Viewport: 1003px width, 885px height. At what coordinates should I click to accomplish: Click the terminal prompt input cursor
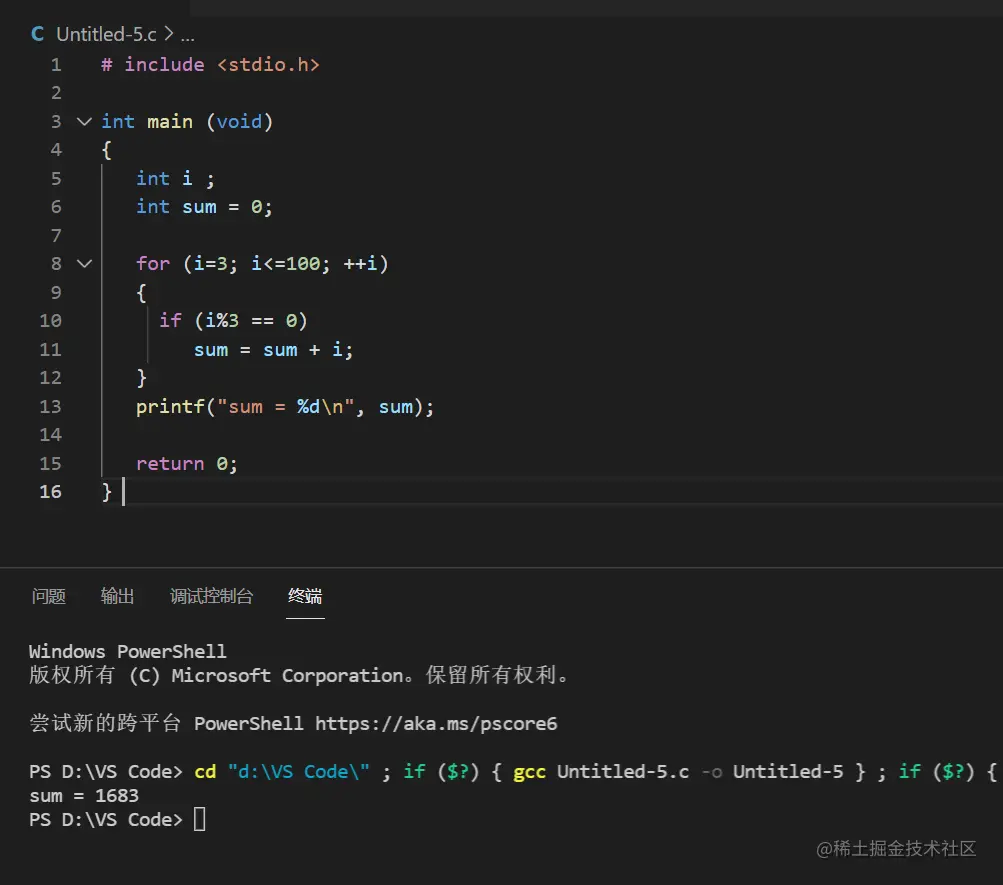[x=200, y=819]
